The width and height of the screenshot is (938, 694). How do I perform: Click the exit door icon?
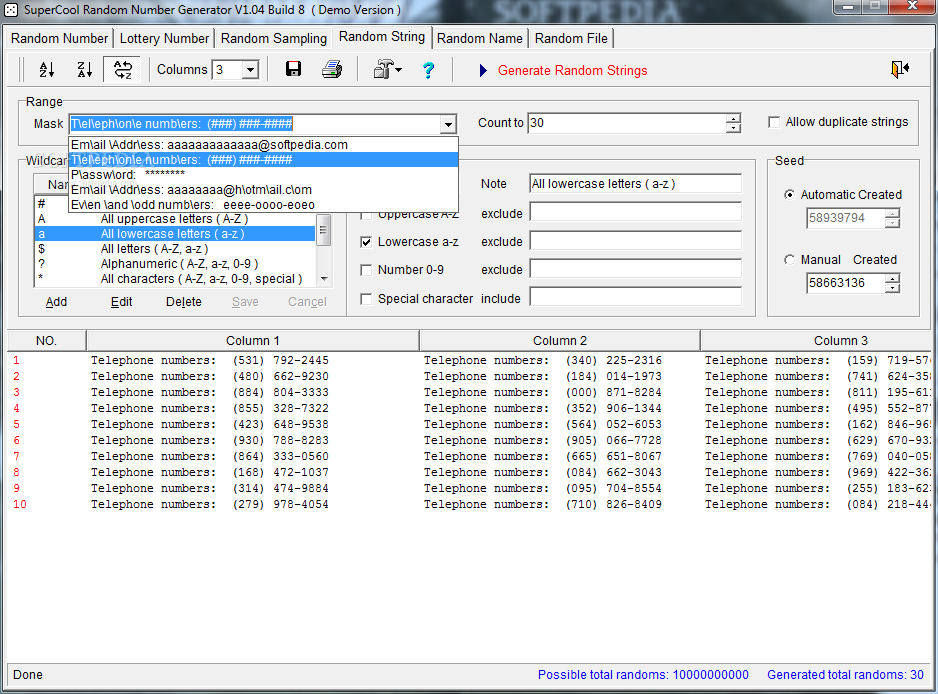900,69
